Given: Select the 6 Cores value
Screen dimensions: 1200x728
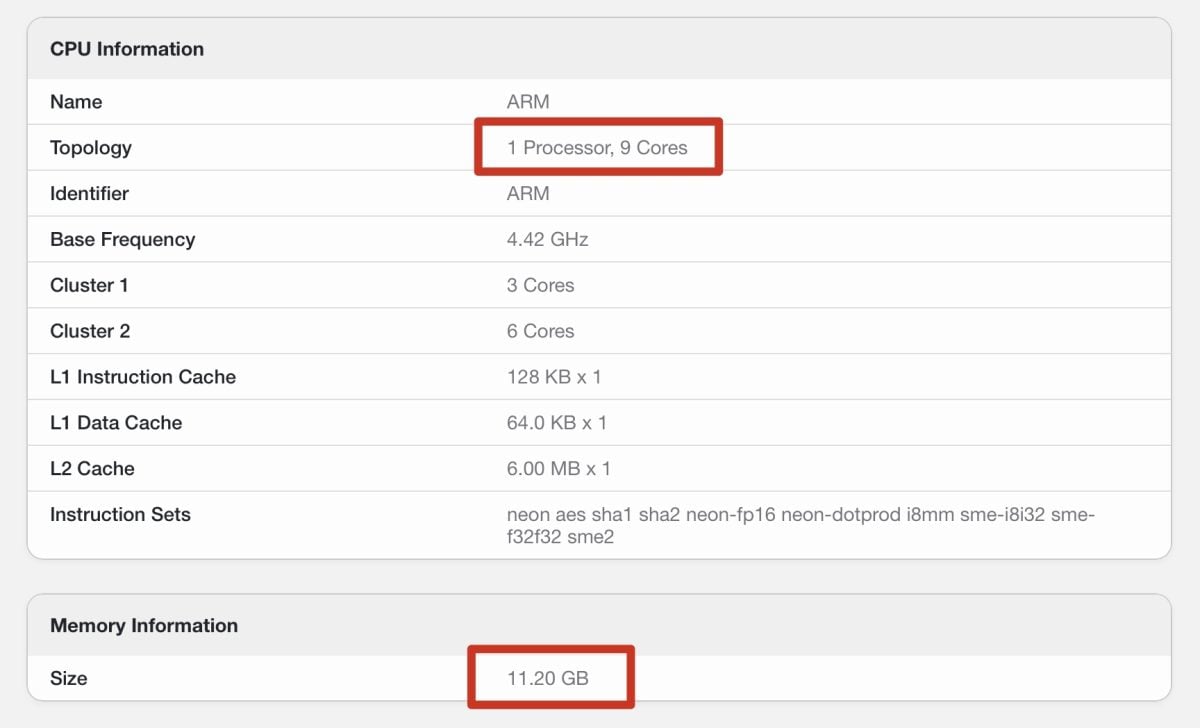Looking at the screenshot, I should (540, 332).
